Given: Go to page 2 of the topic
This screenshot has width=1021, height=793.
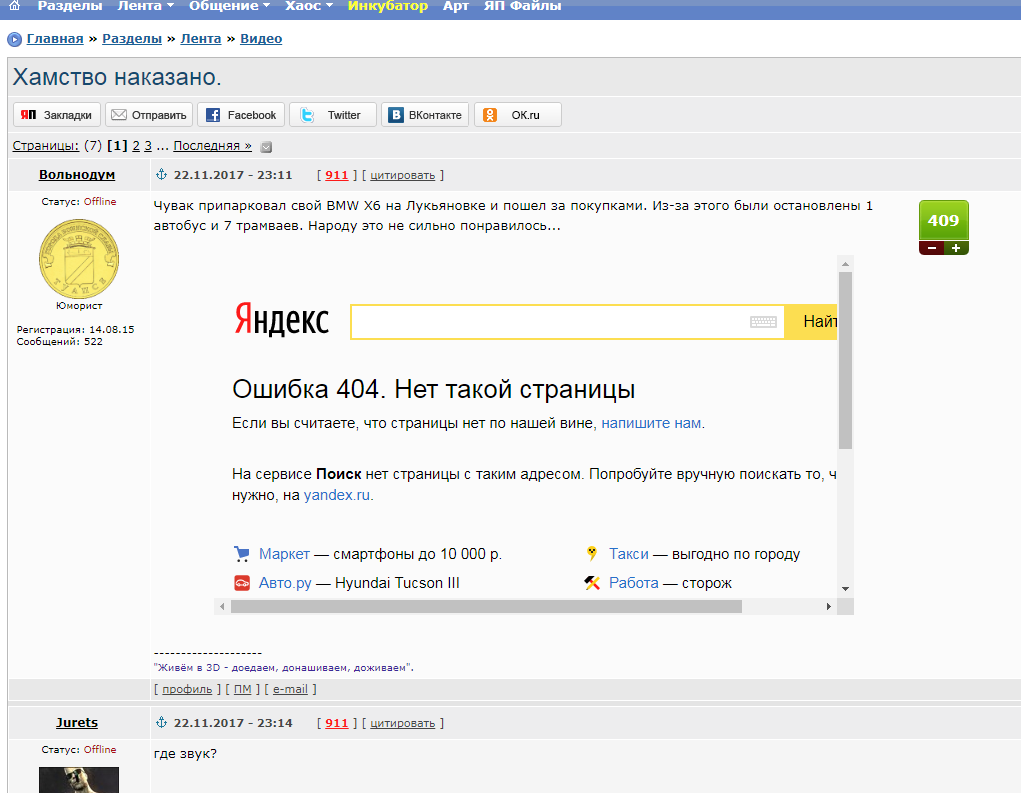Looking at the screenshot, I should pos(136,145).
